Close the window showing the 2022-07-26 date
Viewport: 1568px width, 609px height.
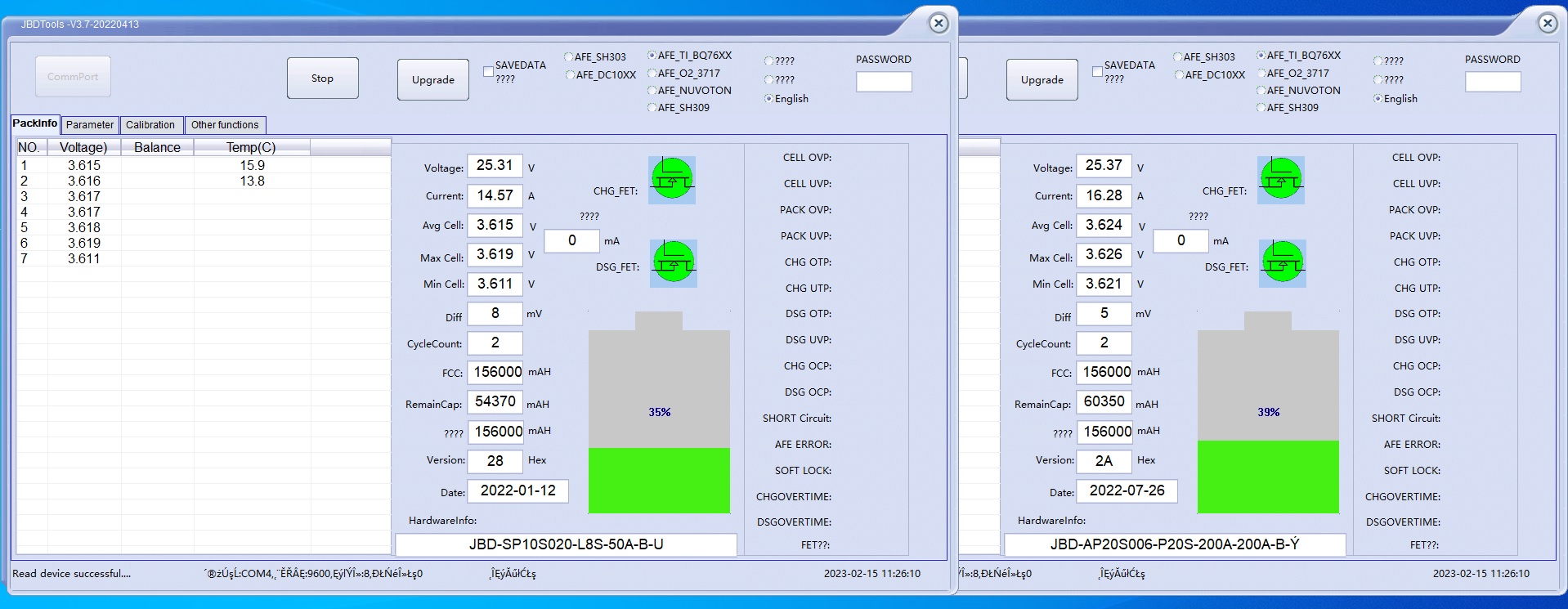pos(1547,24)
